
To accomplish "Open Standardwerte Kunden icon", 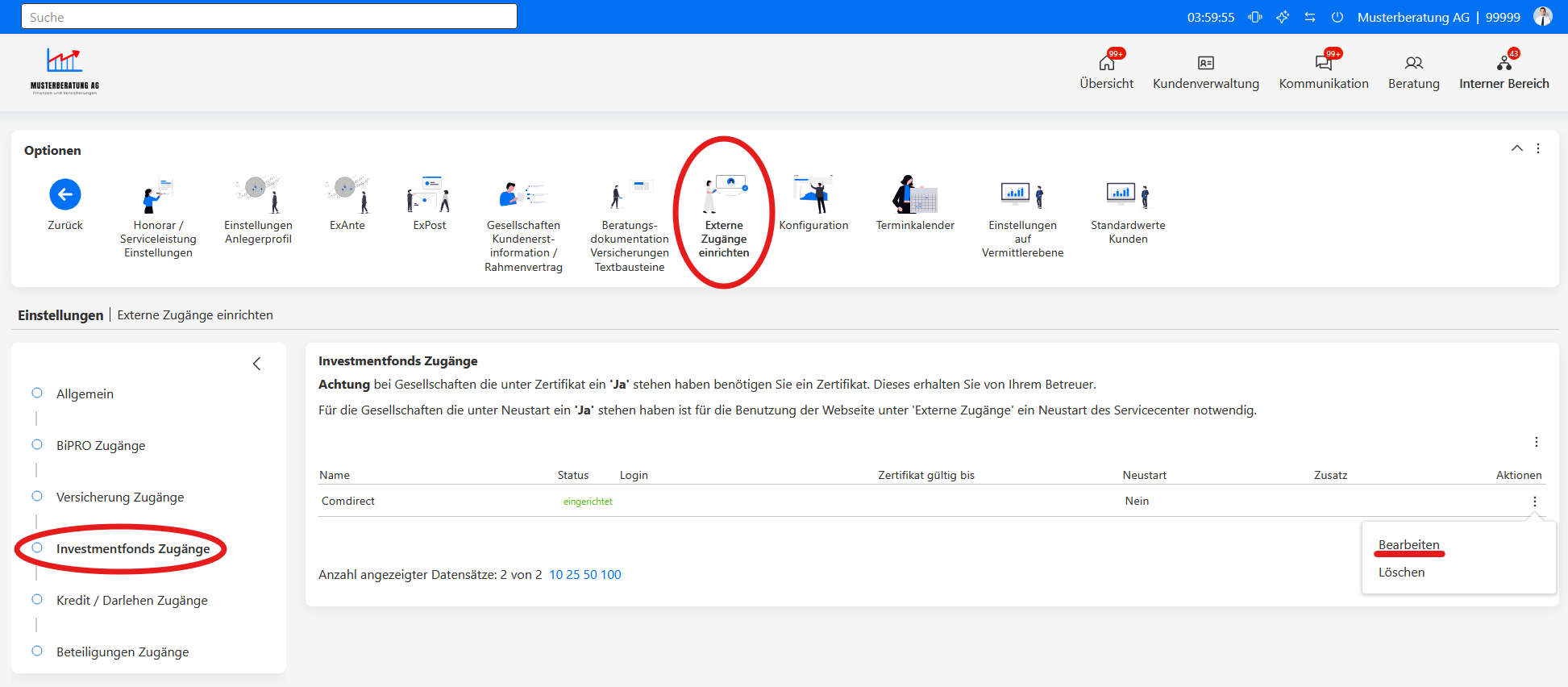I will [1128, 194].
